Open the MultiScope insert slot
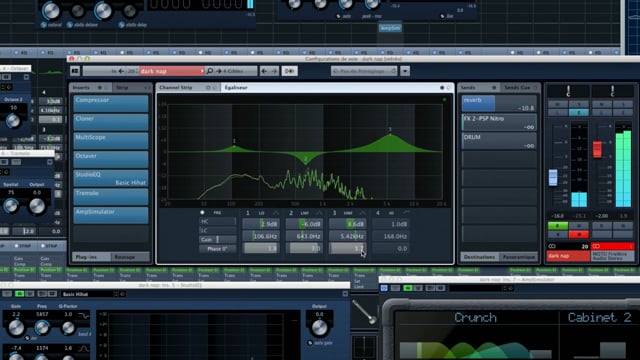Image resolution: width=640 pixels, height=360 pixels. (111, 140)
